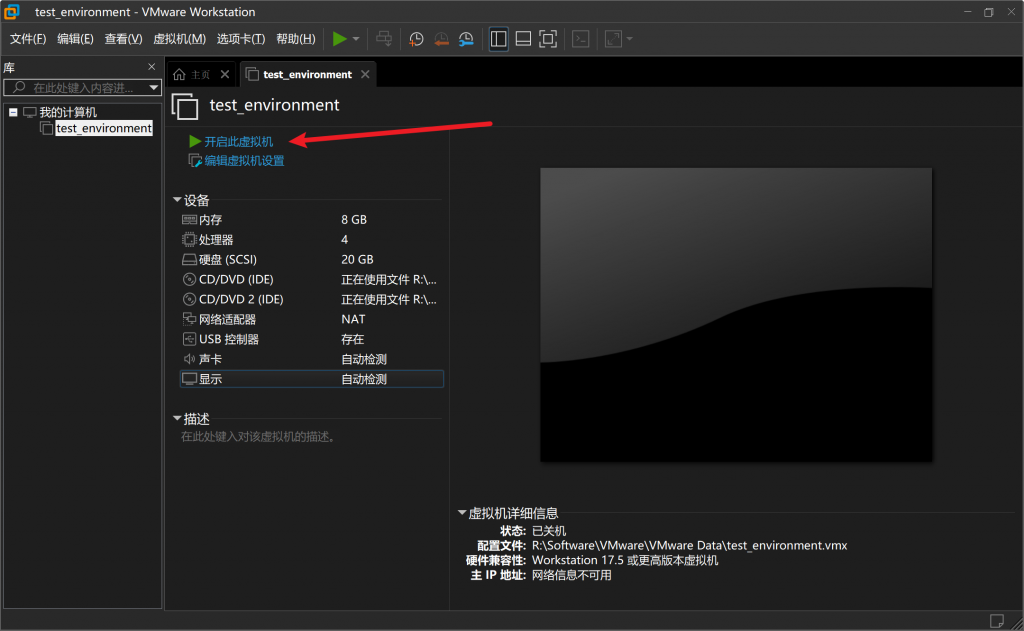Screen dimensions: 1024x631
Task: Select the CD/DVD 2 (IDE) device row
Action: pos(312,300)
